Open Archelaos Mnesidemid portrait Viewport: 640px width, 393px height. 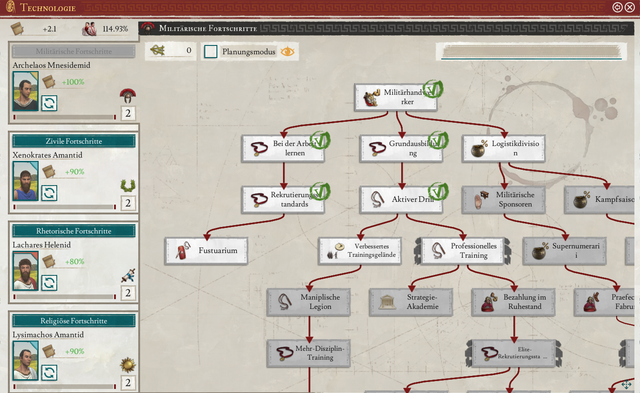click(25, 91)
